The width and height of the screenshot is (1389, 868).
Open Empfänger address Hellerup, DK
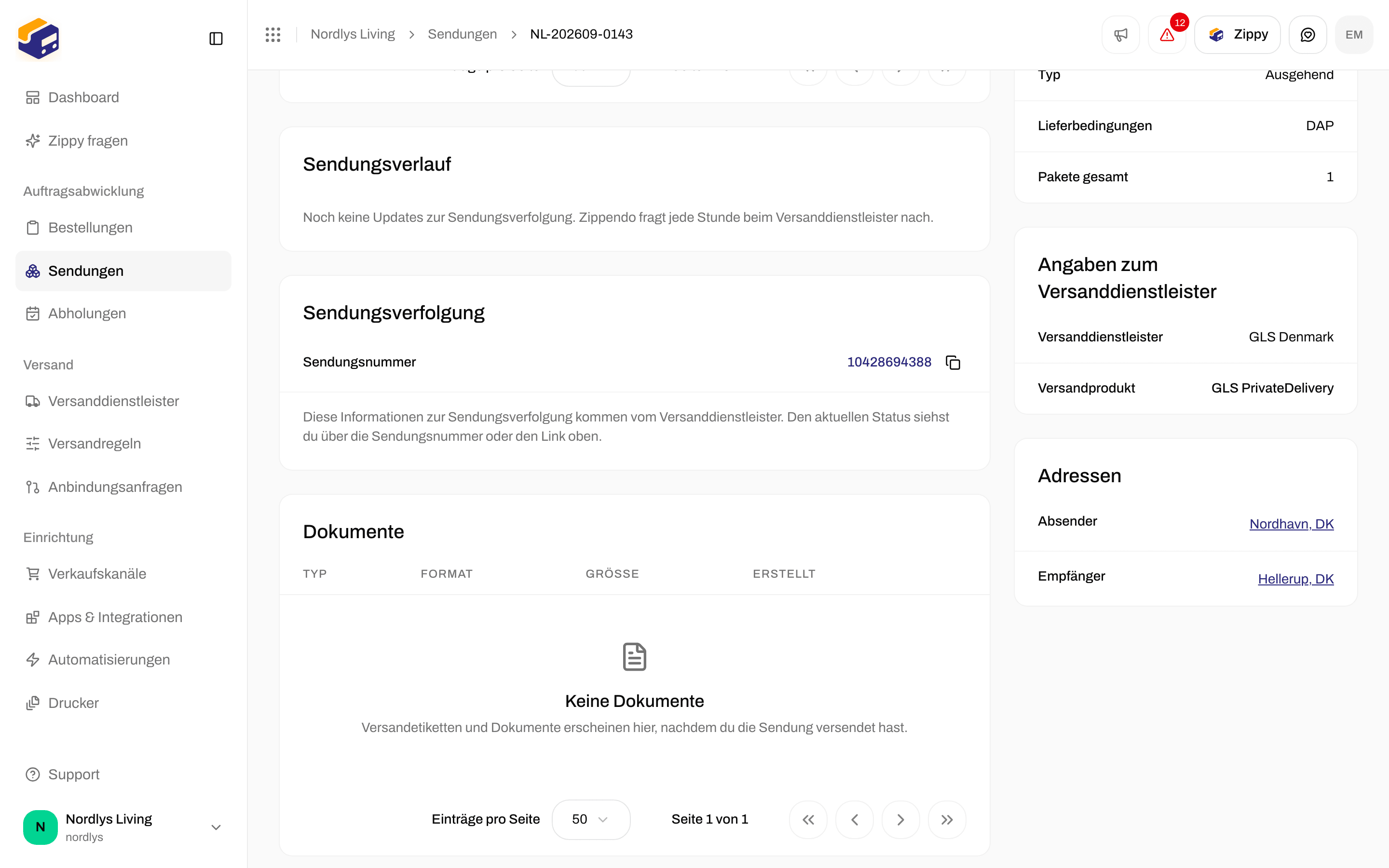click(x=1295, y=579)
